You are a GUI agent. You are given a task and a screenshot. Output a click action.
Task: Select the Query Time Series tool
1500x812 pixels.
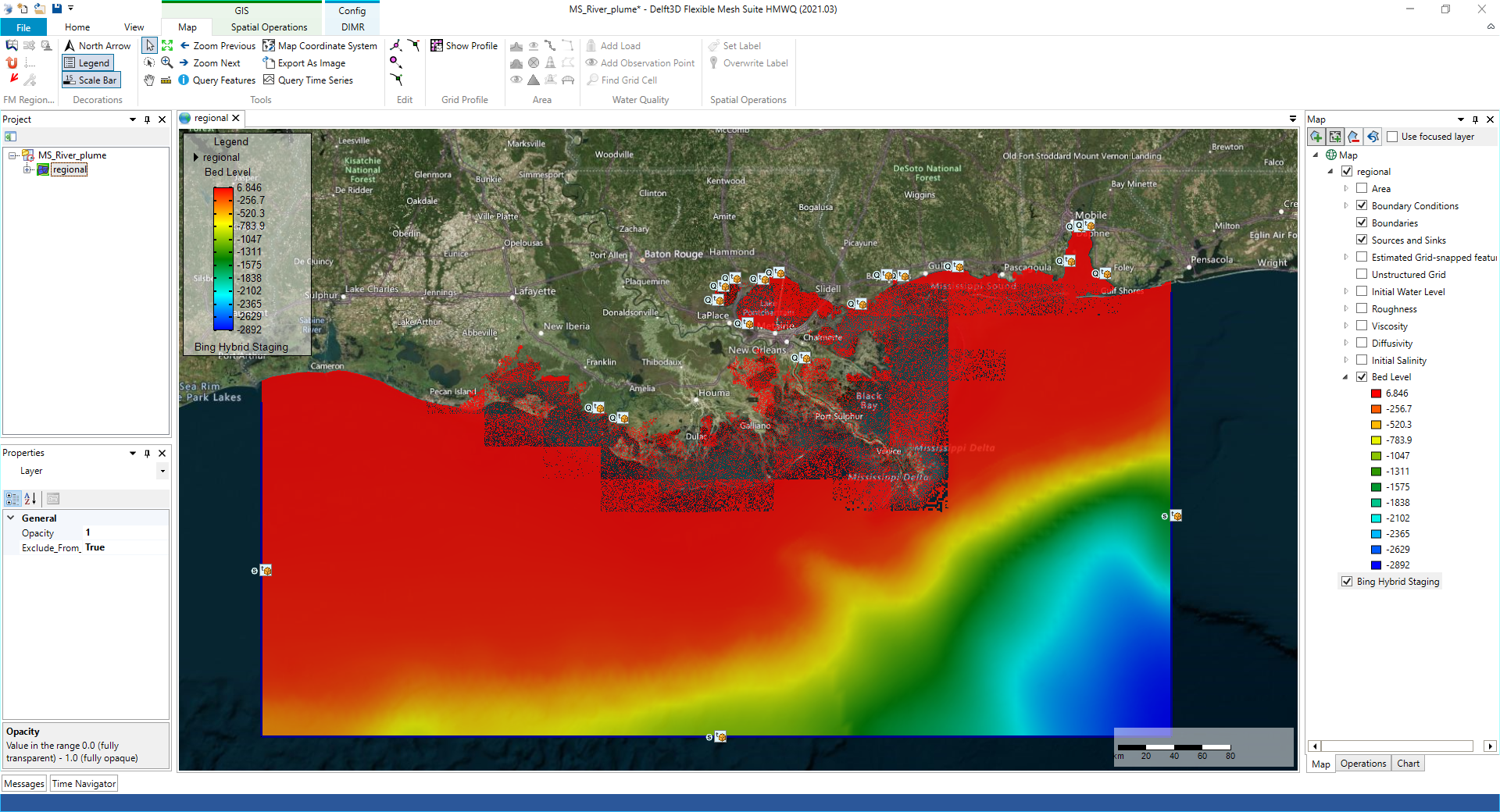(x=269, y=80)
